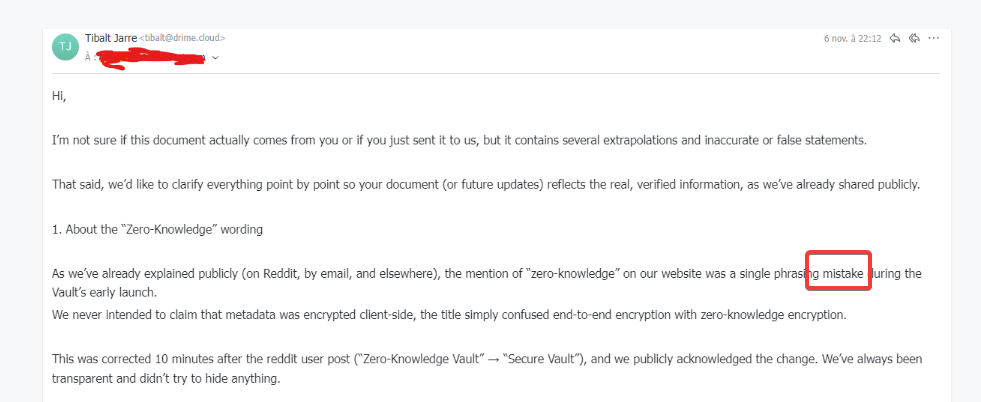Screen dimensions: 981x402
Task: Click the 6 nov. à 22:12 timestamp
Action: point(852,38)
